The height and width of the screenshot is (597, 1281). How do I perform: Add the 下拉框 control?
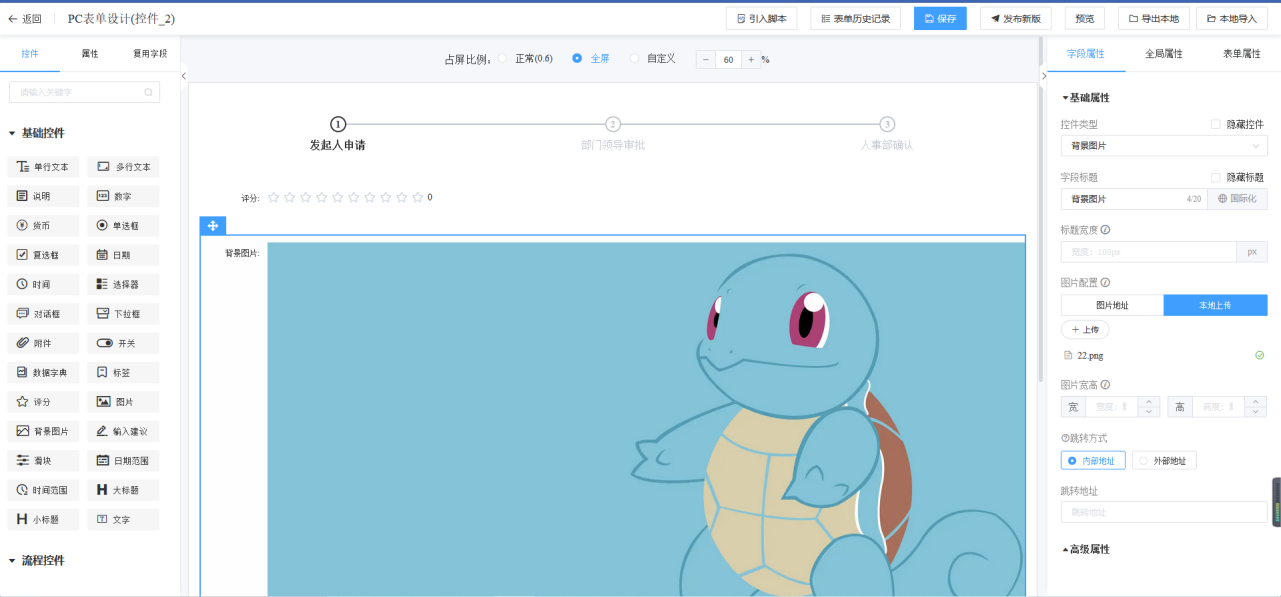point(123,313)
